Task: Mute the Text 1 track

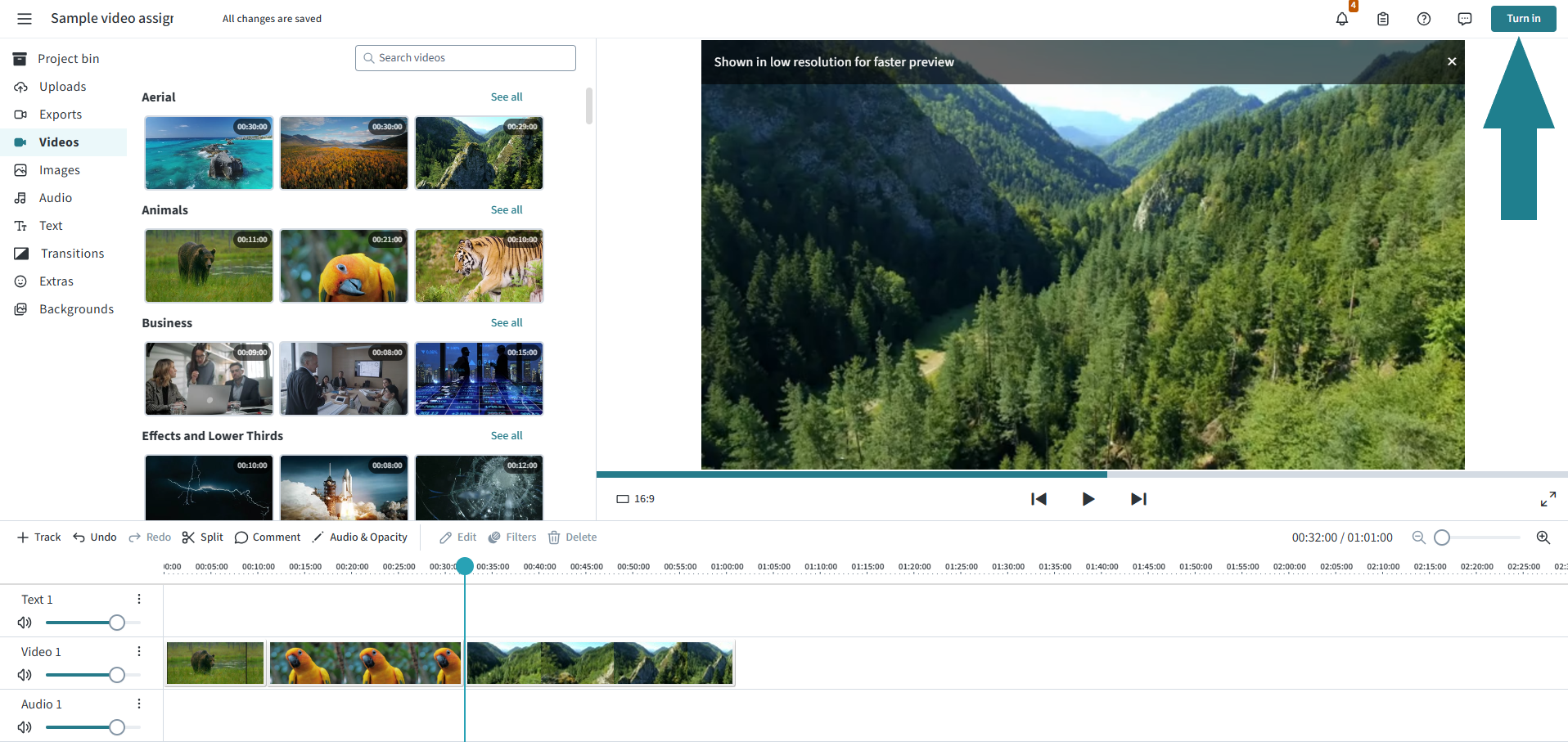Action: coord(25,623)
